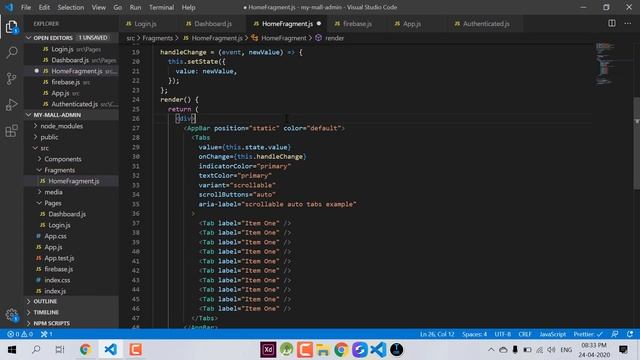640x360 pixels.
Task: Open Task View on the taskbar
Action: (x=60, y=349)
